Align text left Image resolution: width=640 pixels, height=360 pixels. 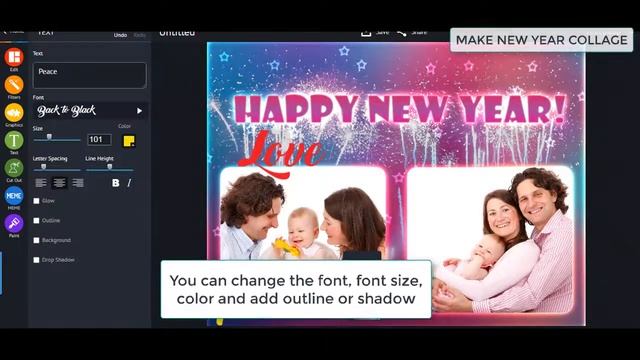(41, 183)
